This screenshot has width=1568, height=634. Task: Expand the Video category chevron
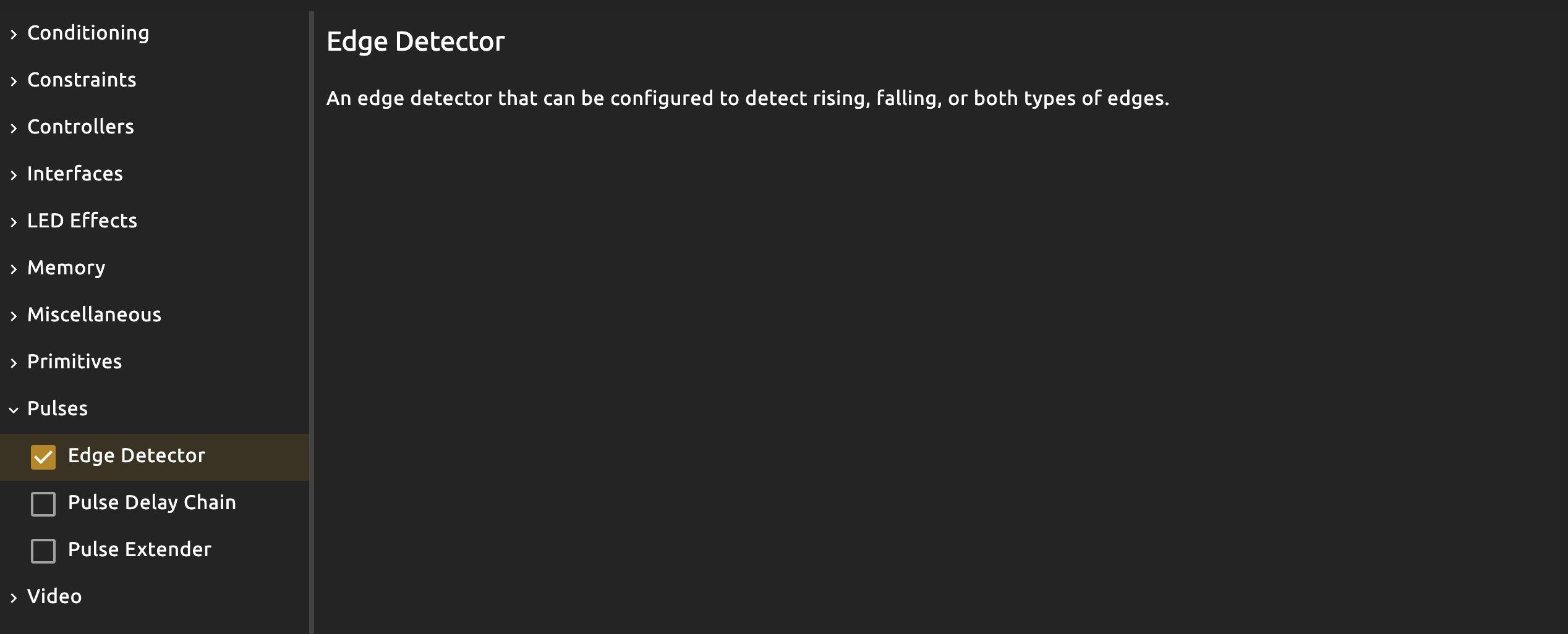[14, 598]
